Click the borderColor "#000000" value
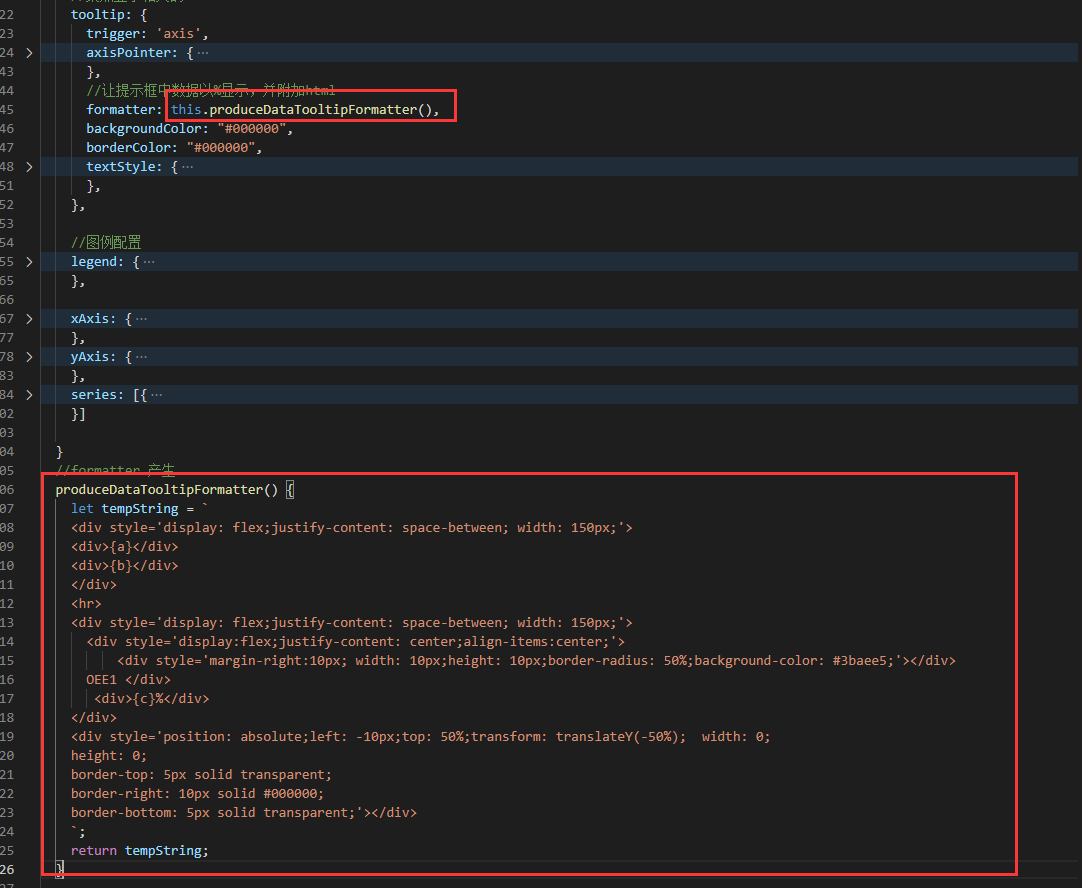This screenshot has width=1082, height=888. (221, 148)
